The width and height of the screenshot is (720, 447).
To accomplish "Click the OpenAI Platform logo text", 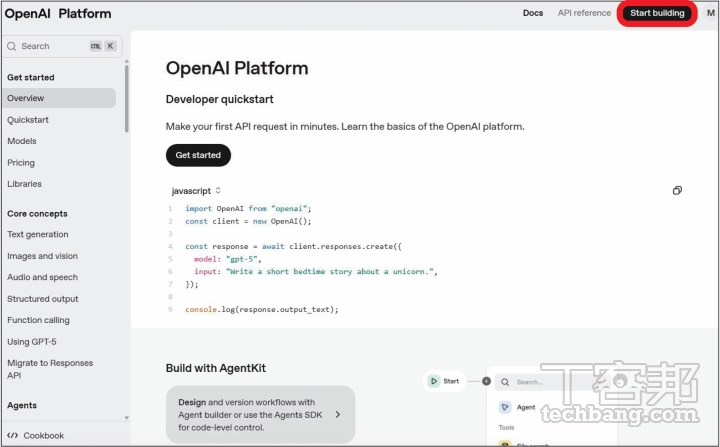I will [58, 13].
